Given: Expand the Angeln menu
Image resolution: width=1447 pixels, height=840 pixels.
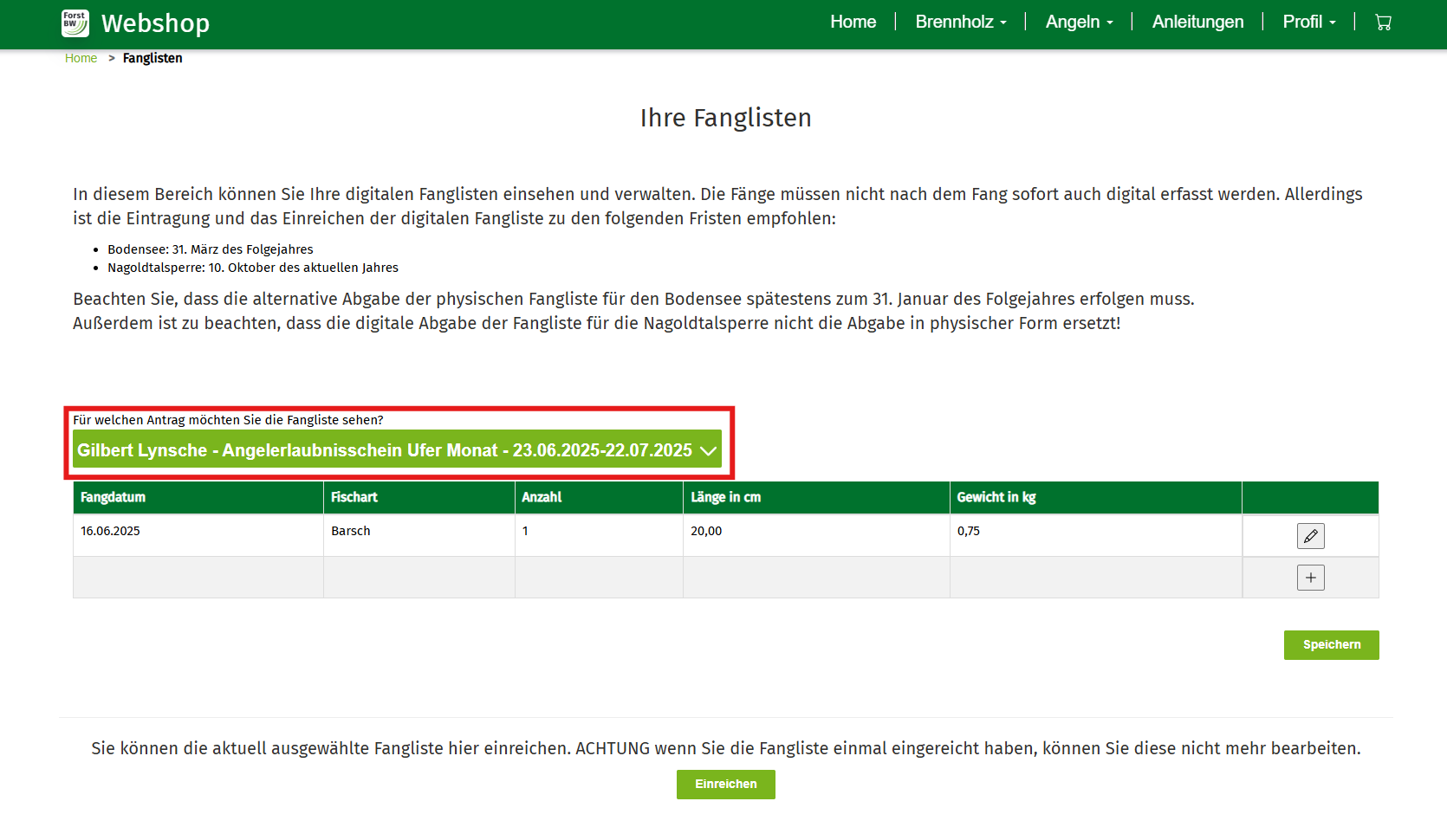Looking at the screenshot, I should (1079, 23).
